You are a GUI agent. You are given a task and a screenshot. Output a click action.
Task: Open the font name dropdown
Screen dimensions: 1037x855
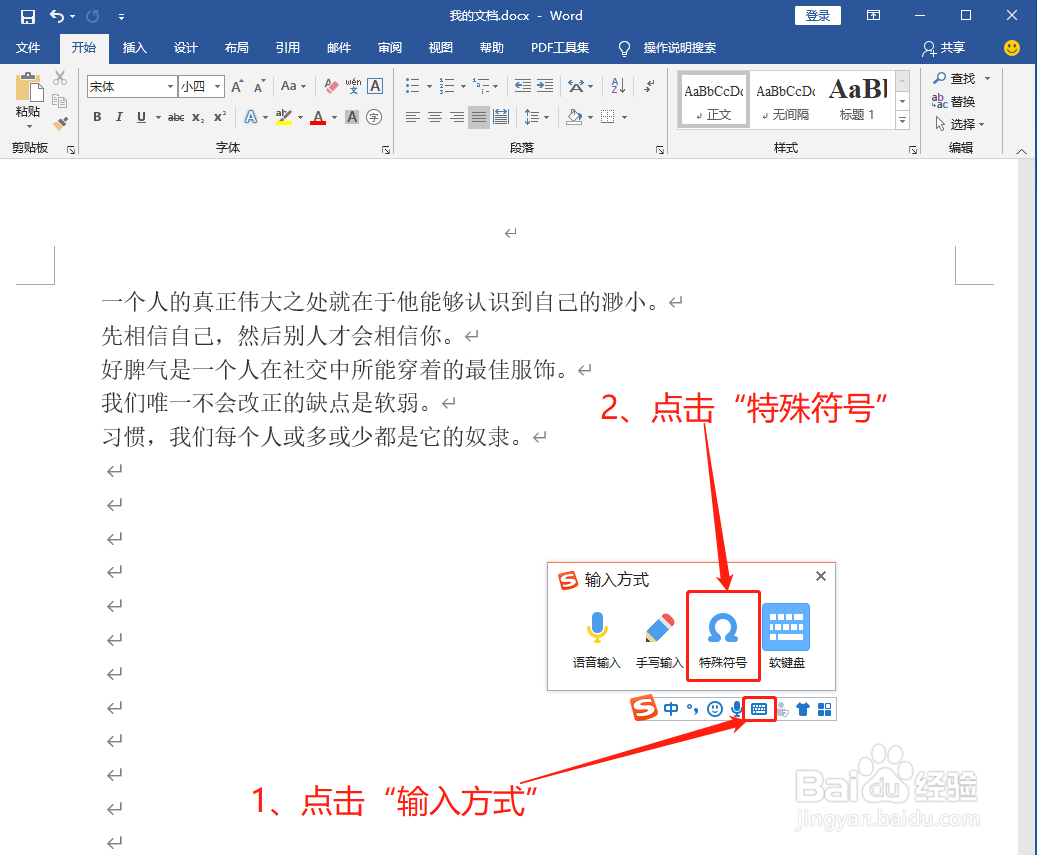(x=169, y=86)
